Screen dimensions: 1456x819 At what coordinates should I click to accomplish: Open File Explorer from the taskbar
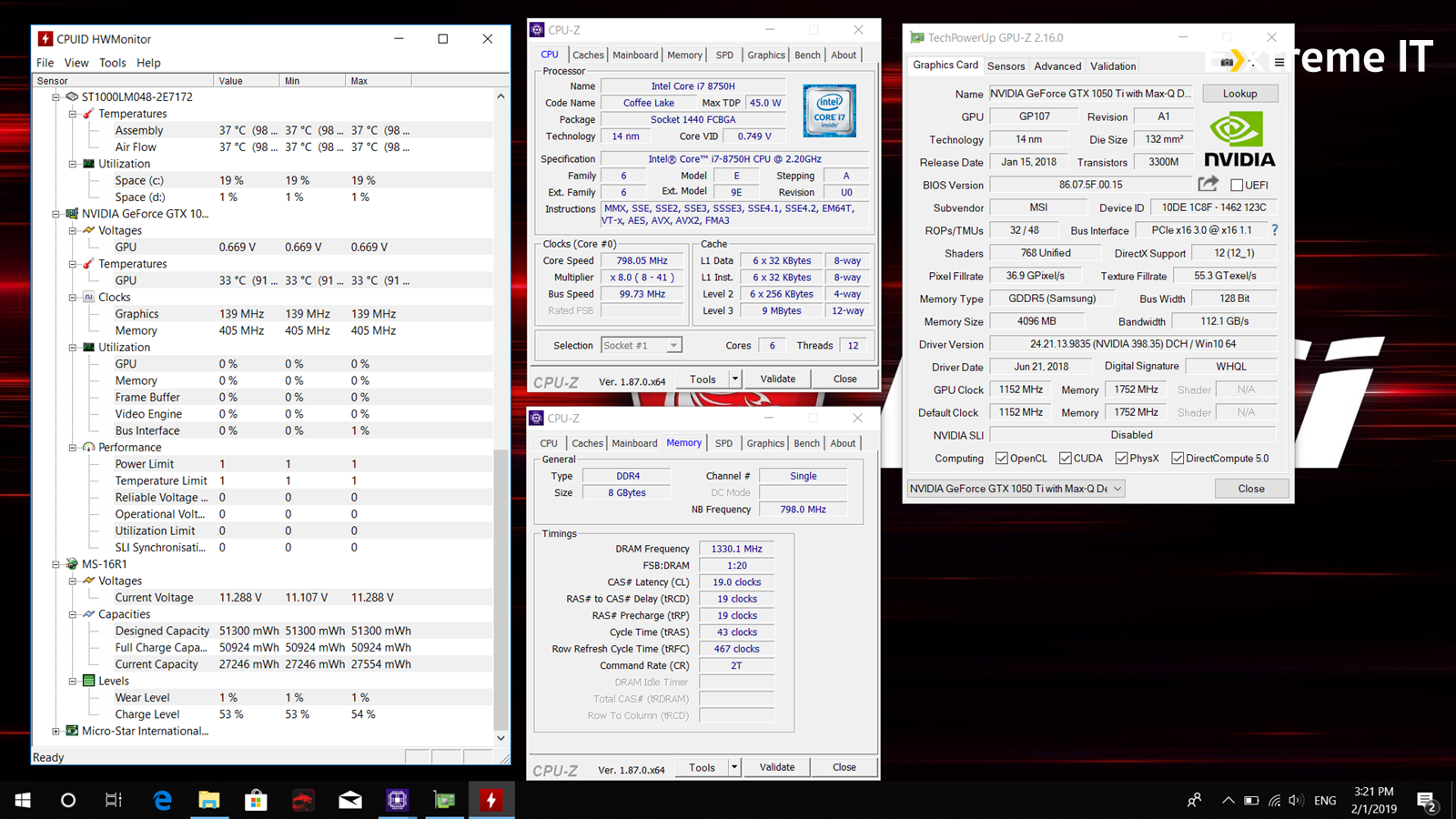(209, 800)
